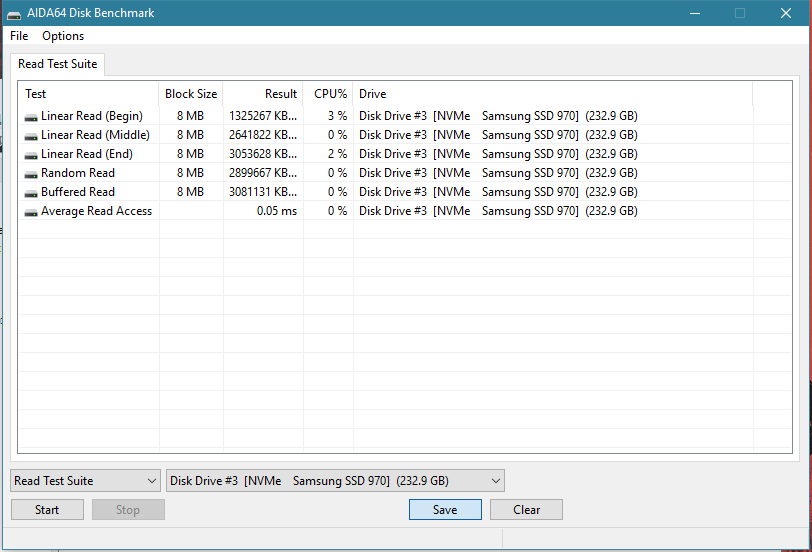Click the 2 % CPU value
The image size is (812, 552).
click(337, 154)
